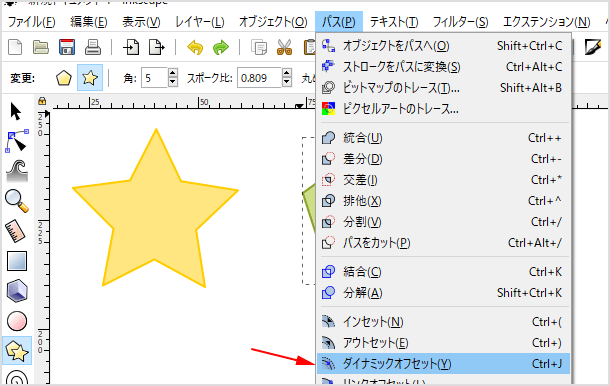The height and width of the screenshot is (386, 610).
Task: Select the Spiral tool
Action: pyautogui.click(x=17, y=377)
